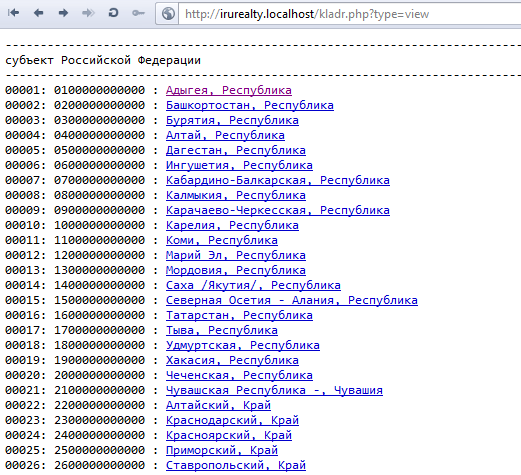The height and width of the screenshot is (475, 521).
Task: Open the Башкортостан, Республика link
Action: (x=250, y=105)
